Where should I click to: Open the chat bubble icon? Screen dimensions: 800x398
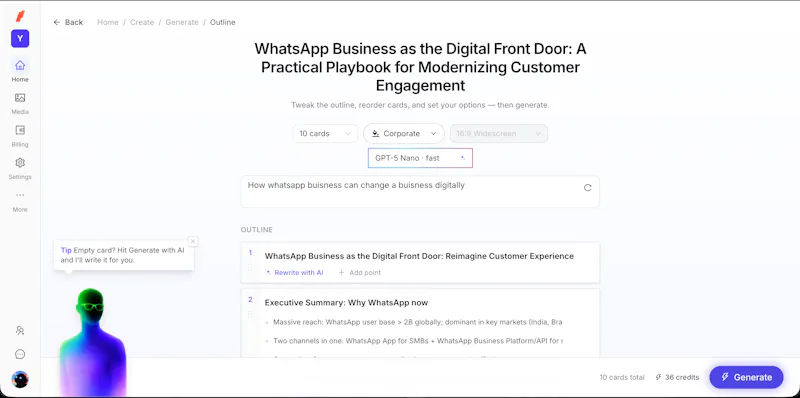pyautogui.click(x=20, y=354)
